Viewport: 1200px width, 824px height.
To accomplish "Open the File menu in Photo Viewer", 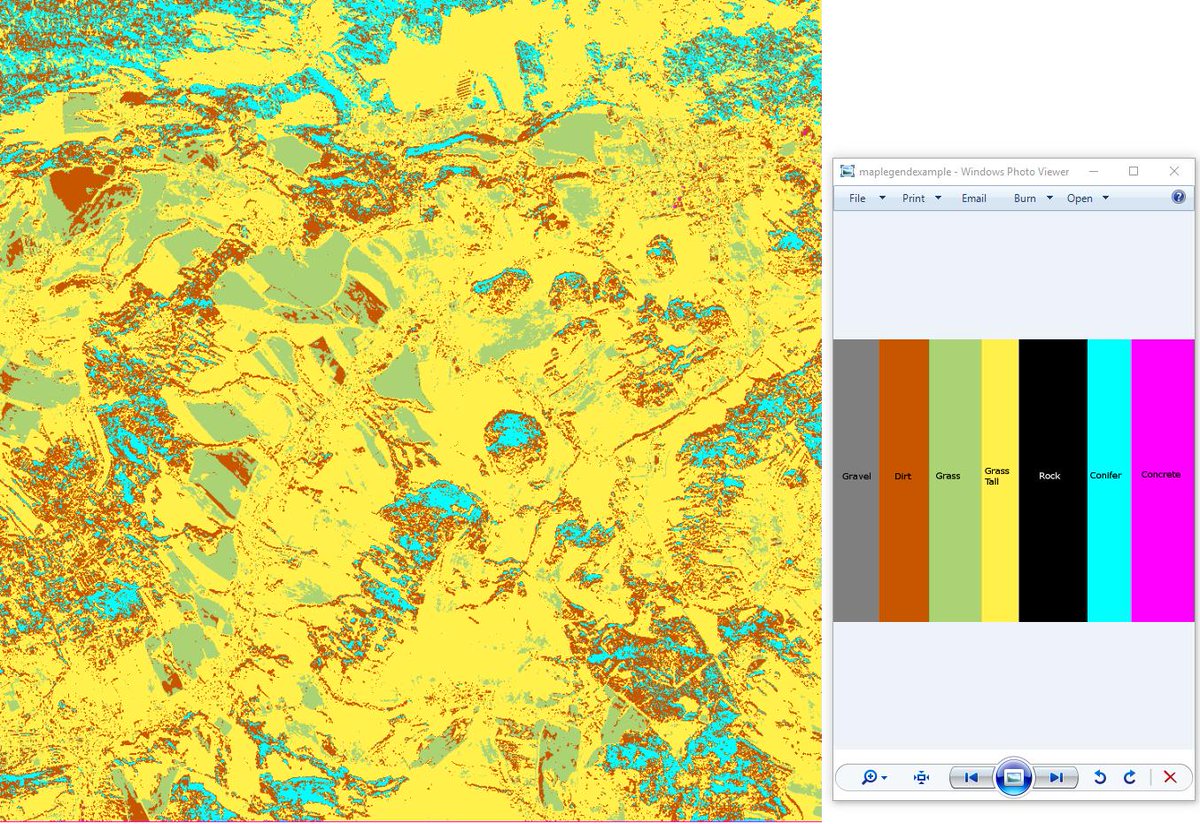I will coord(857,198).
